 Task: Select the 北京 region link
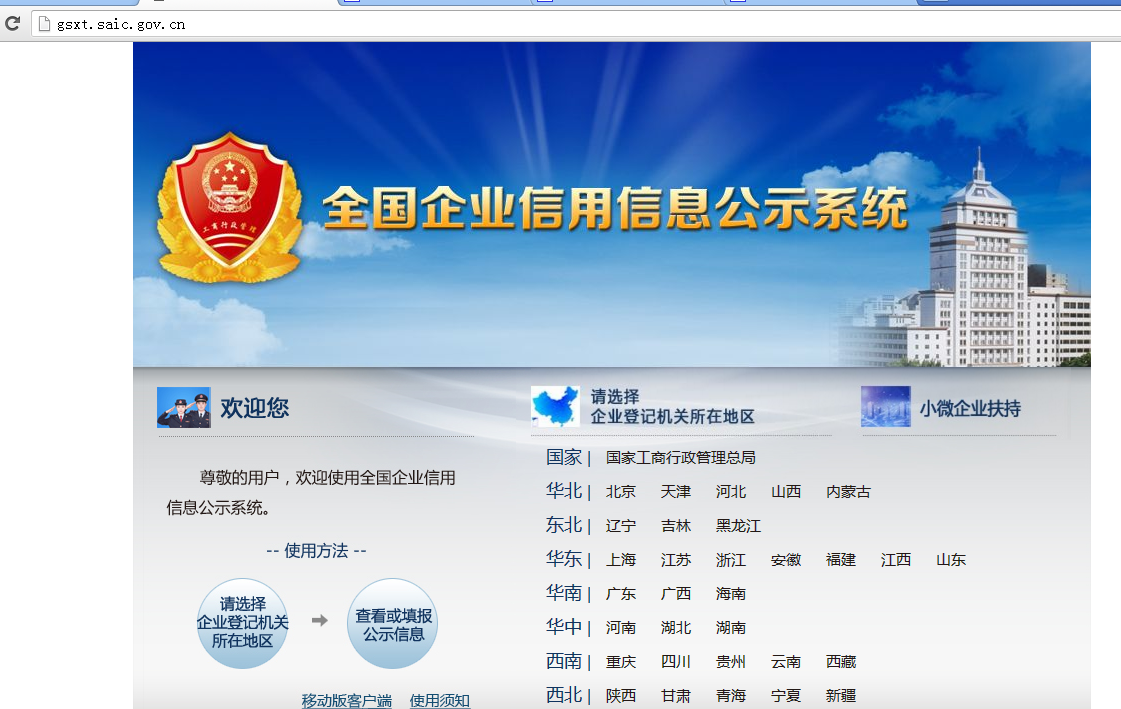click(621, 491)
